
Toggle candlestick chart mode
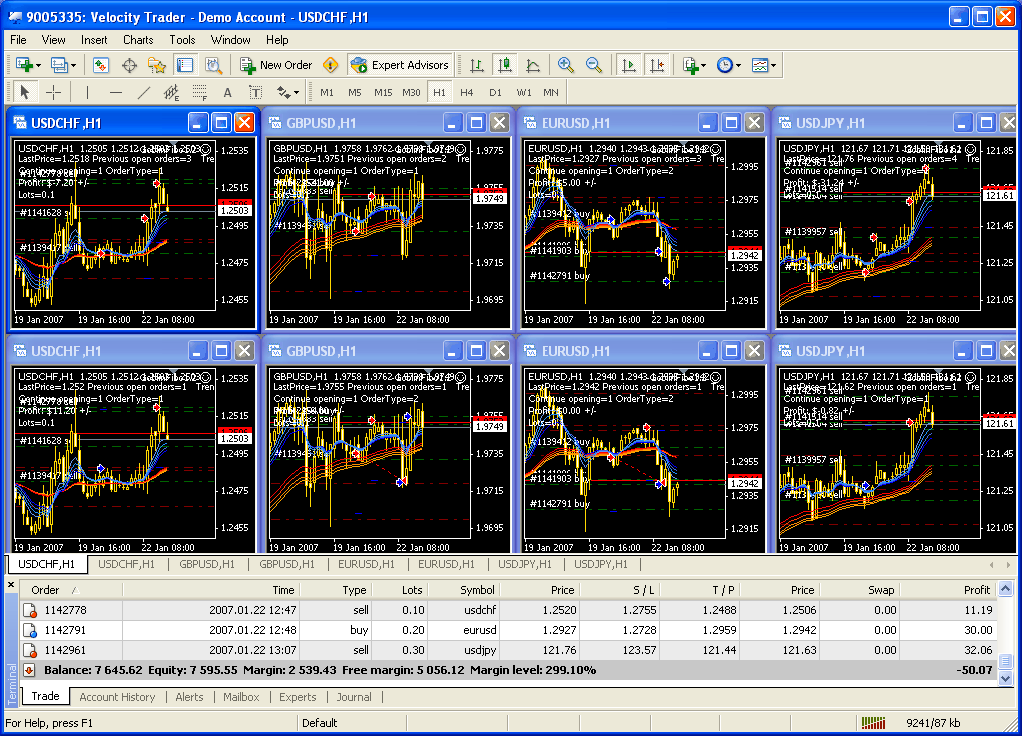pos(505,65)
